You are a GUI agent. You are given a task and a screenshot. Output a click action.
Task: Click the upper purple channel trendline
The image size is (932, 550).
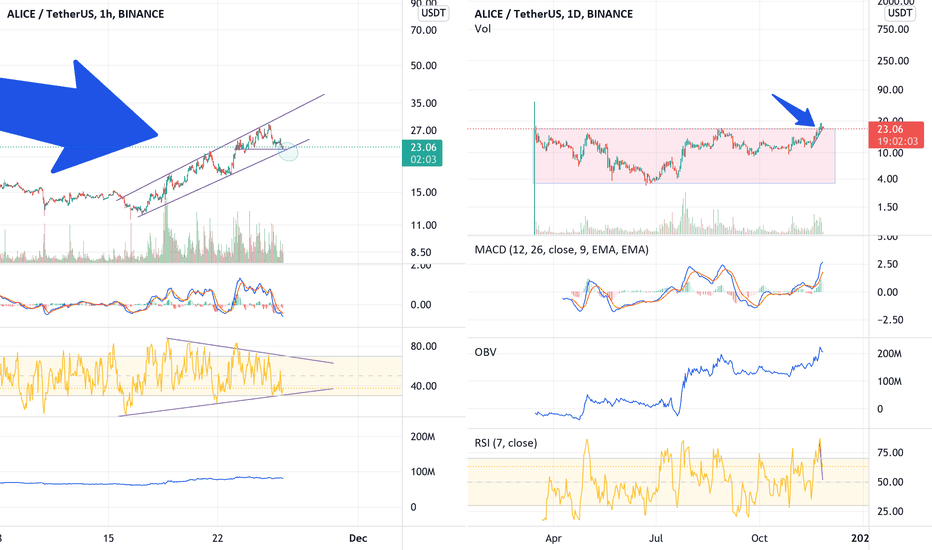221,147
